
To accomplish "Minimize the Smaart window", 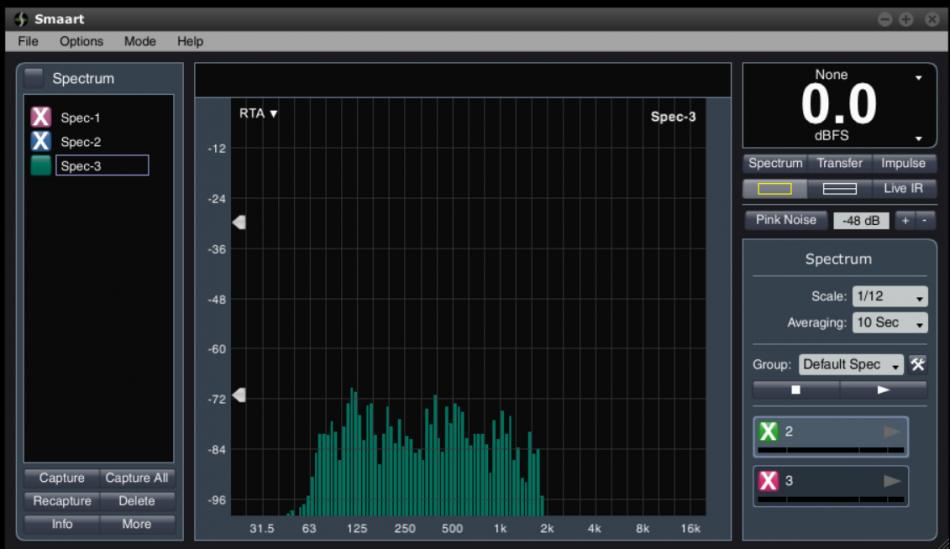I will point(885,19).
